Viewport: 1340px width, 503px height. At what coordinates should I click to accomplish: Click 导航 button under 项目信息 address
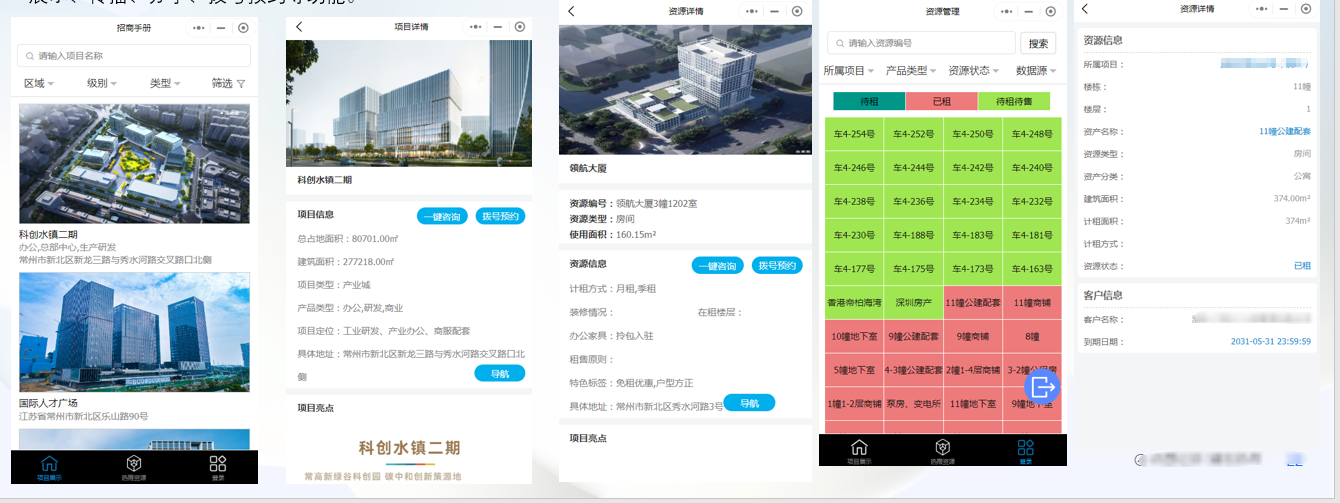(499, 374)
